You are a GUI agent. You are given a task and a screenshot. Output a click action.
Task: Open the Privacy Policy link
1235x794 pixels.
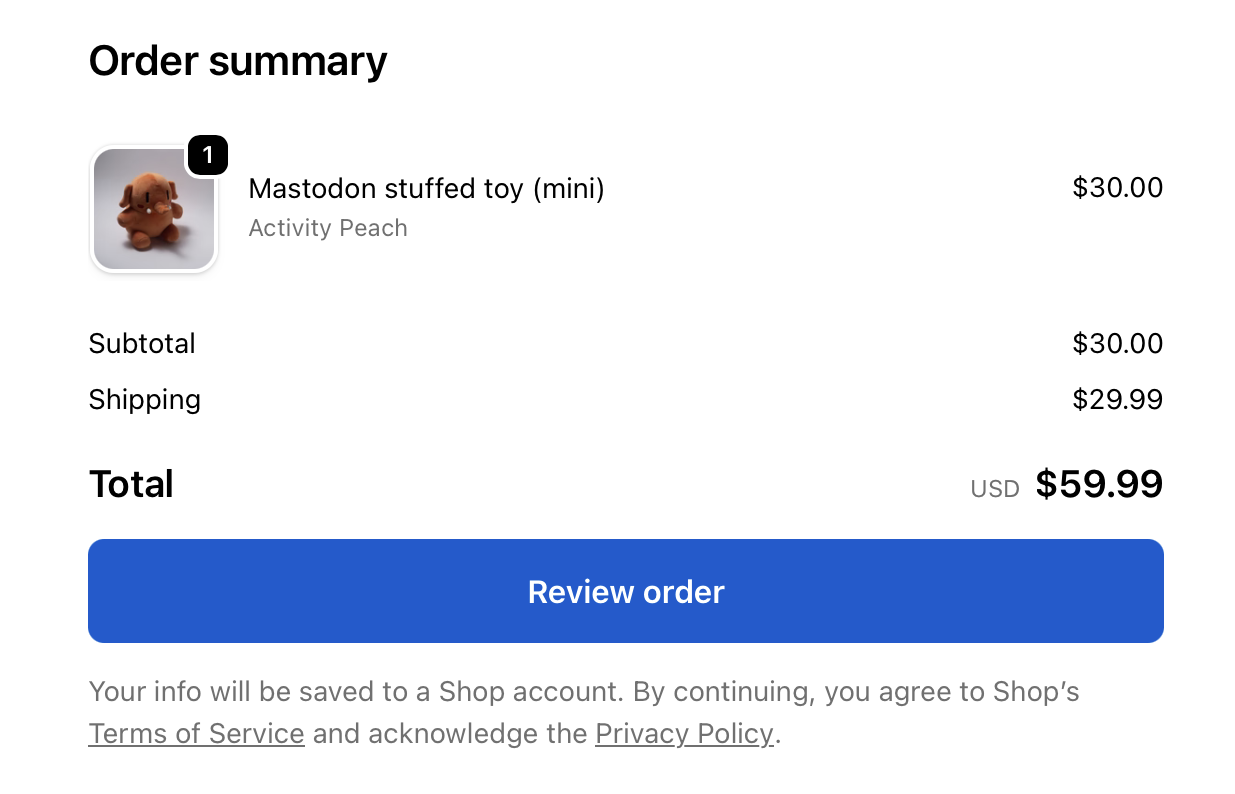coord(684,734)
